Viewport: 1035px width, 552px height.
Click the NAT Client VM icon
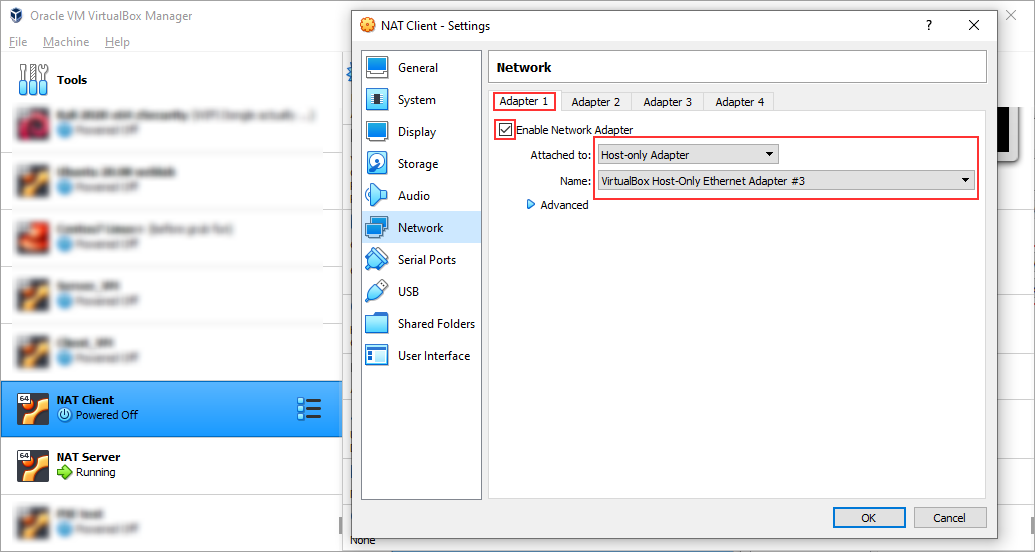(33, 409)
